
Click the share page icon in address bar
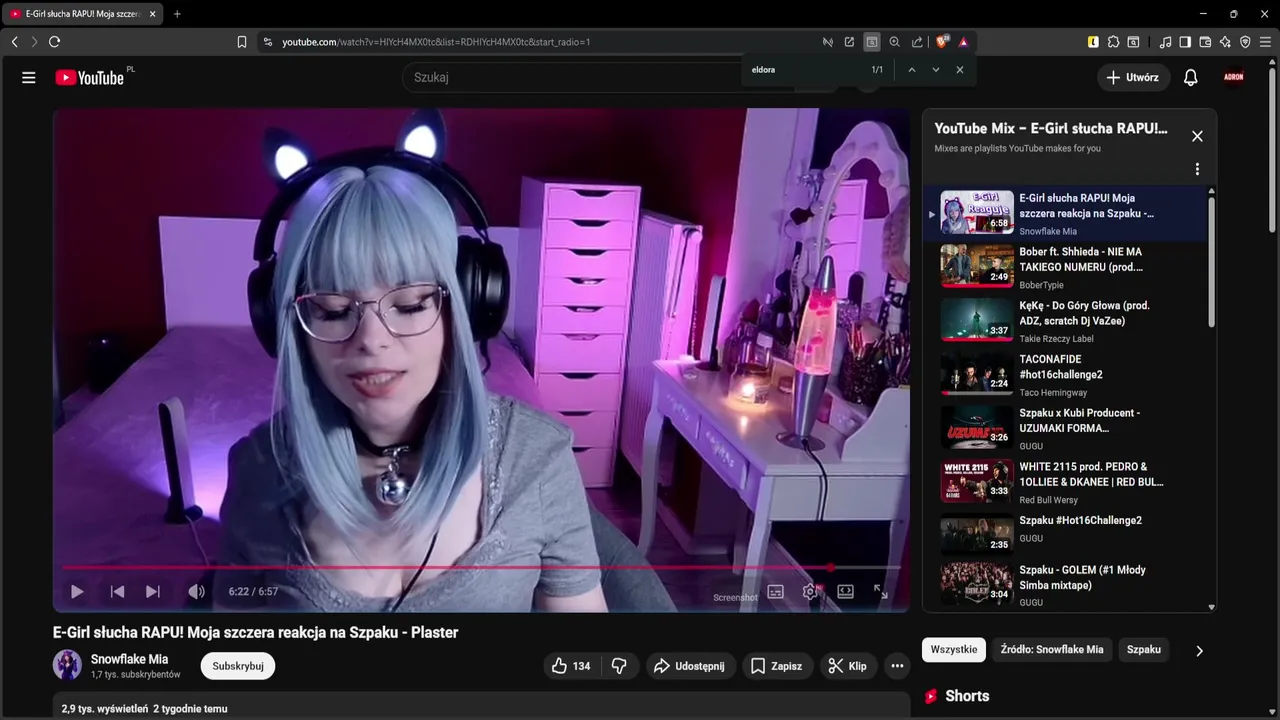point(918,42)
